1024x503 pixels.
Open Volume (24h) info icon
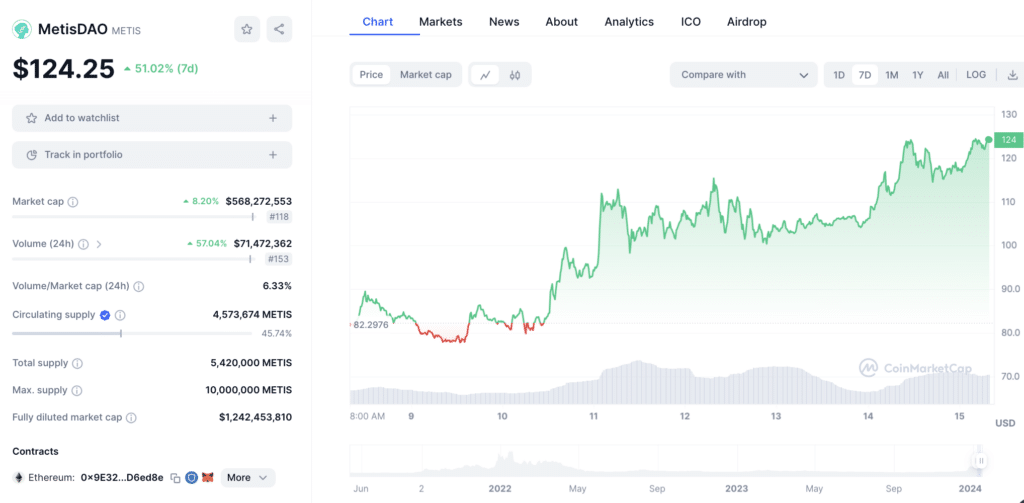coord(84,244)
